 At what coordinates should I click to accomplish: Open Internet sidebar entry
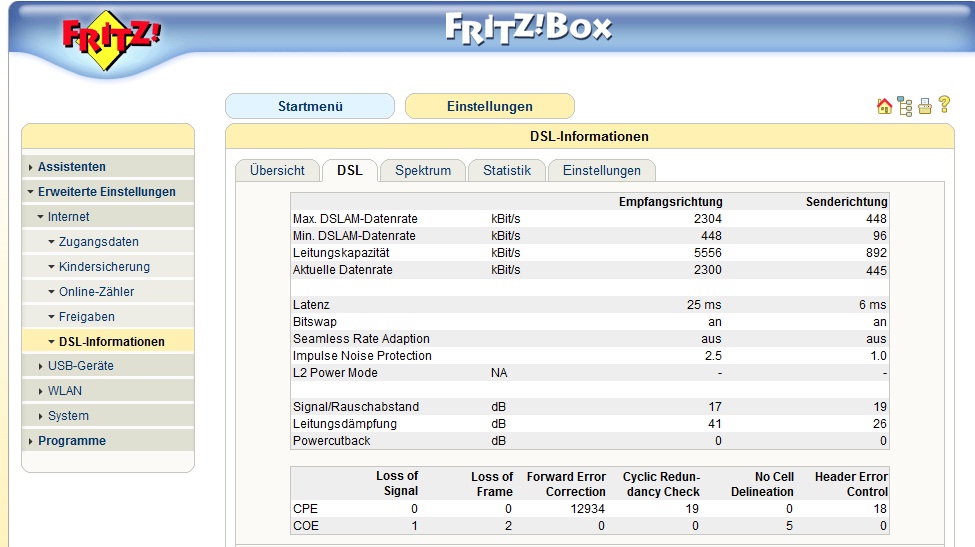click(x=68, y=216)
